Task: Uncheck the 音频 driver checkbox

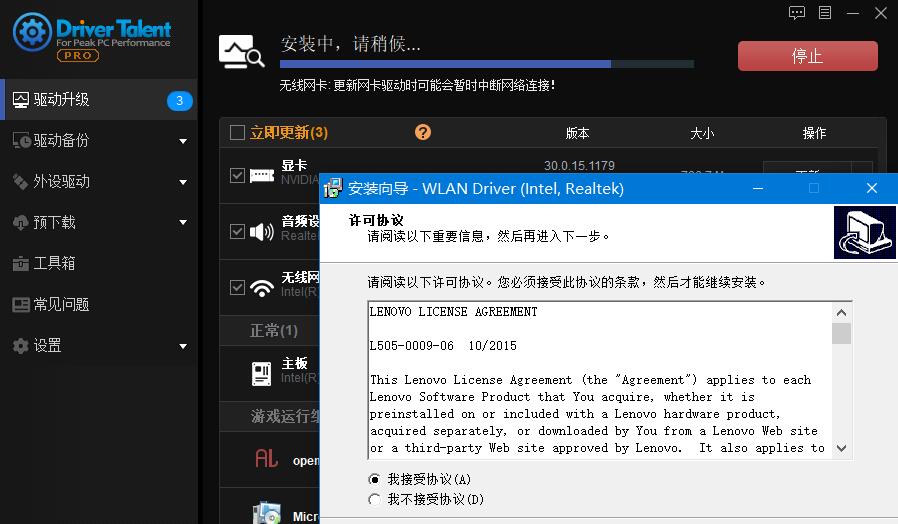Action: click(x=237, y=231)
